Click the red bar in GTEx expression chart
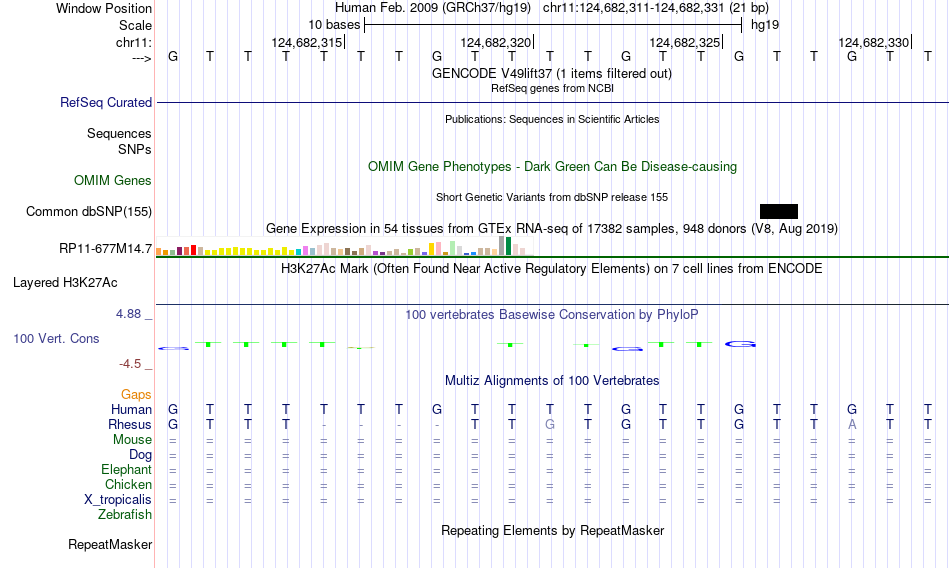950x568 pixels. (193, 250)
